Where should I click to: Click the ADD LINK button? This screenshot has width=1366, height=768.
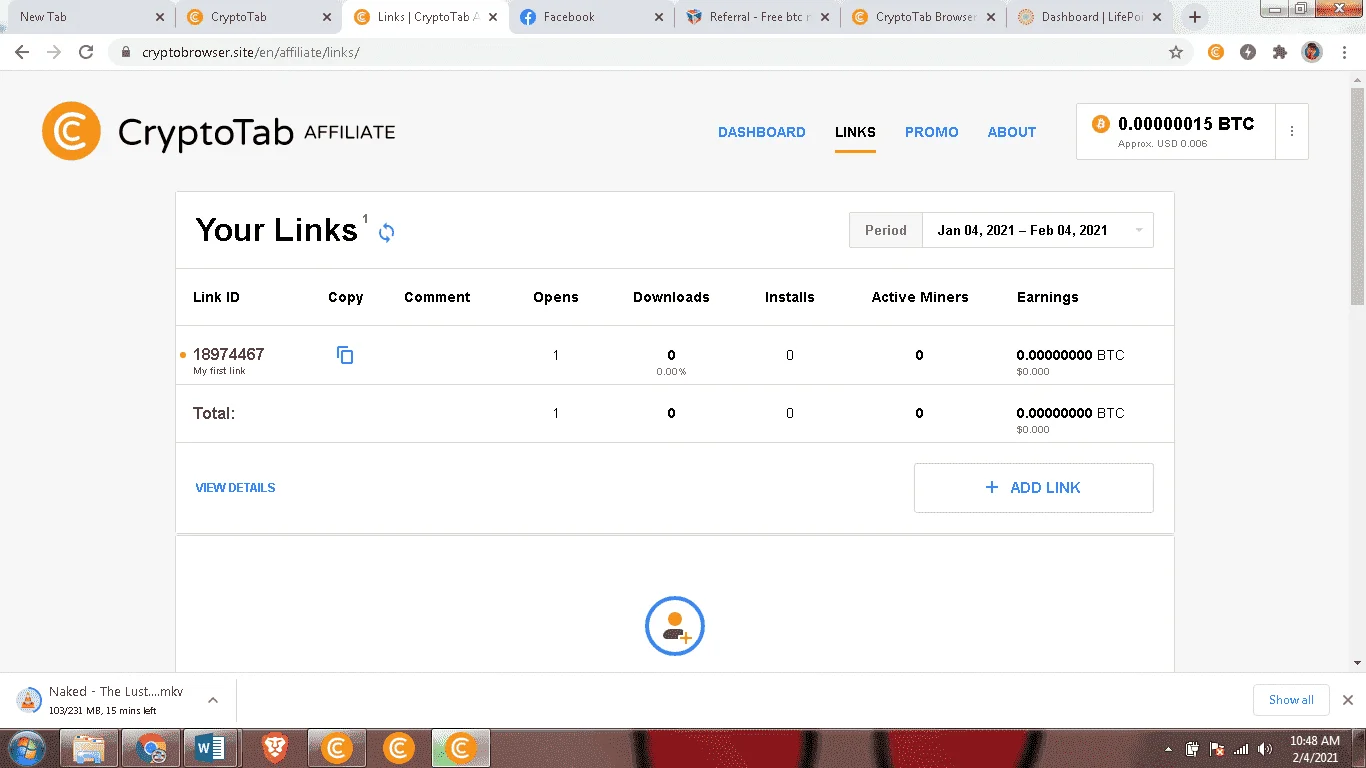(1033, 488)
